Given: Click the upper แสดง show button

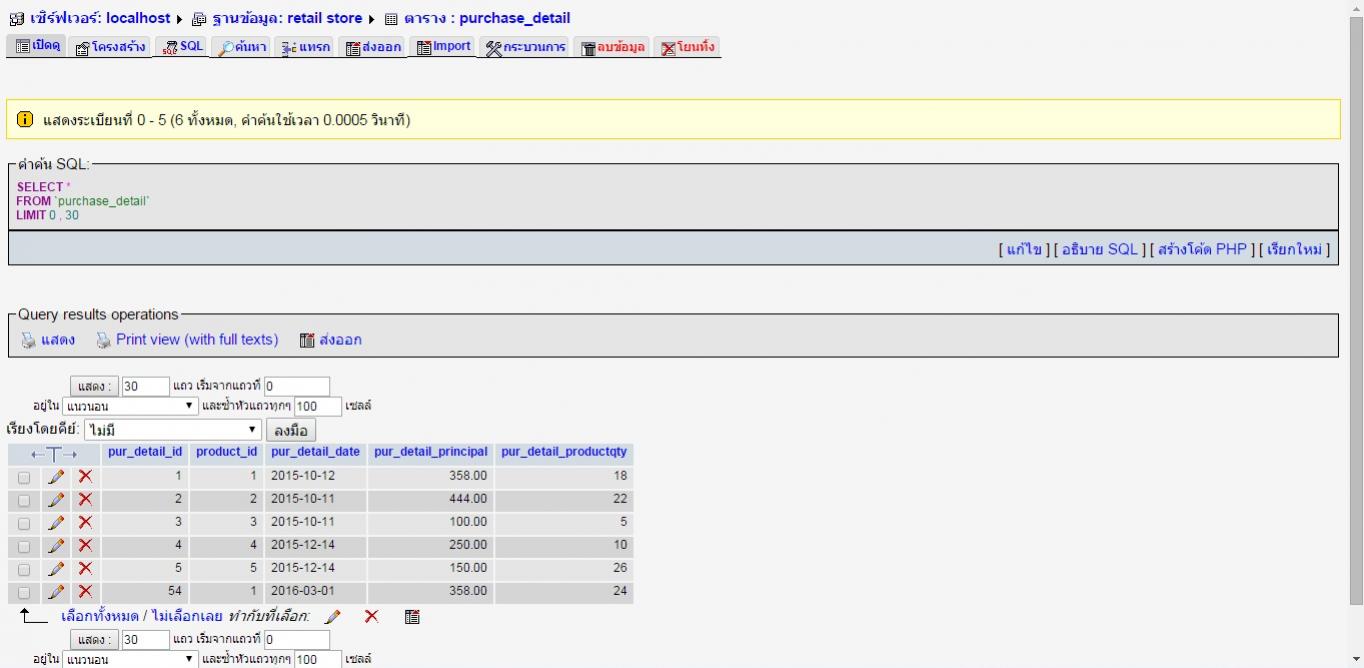Looking at the screenshot, I should pyautogui.click(x=94, y=386).
